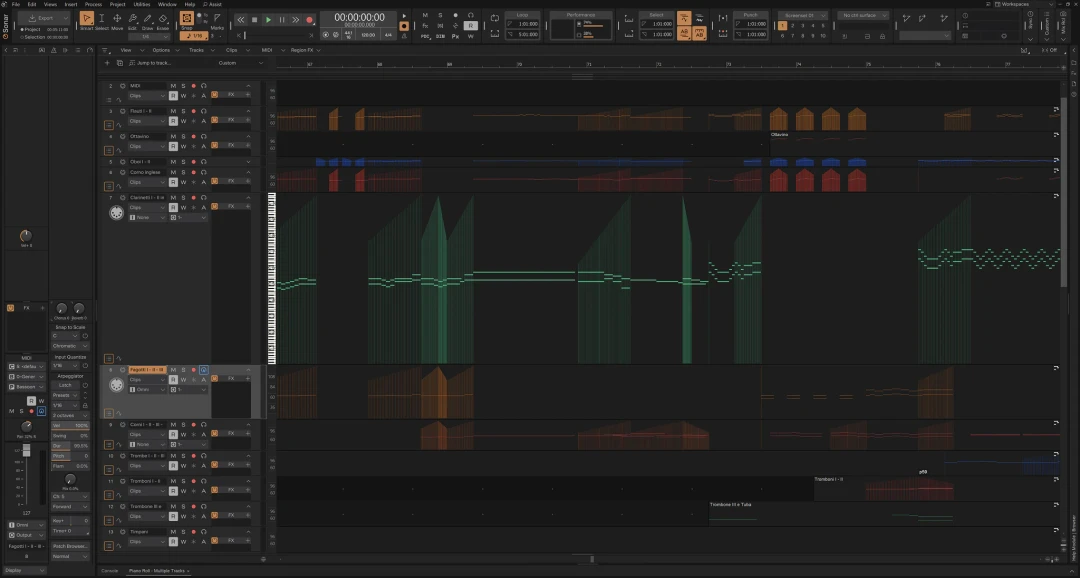Open the Process menu
This screenshot has height=578, width=1080.
click(x=93, y=4)
